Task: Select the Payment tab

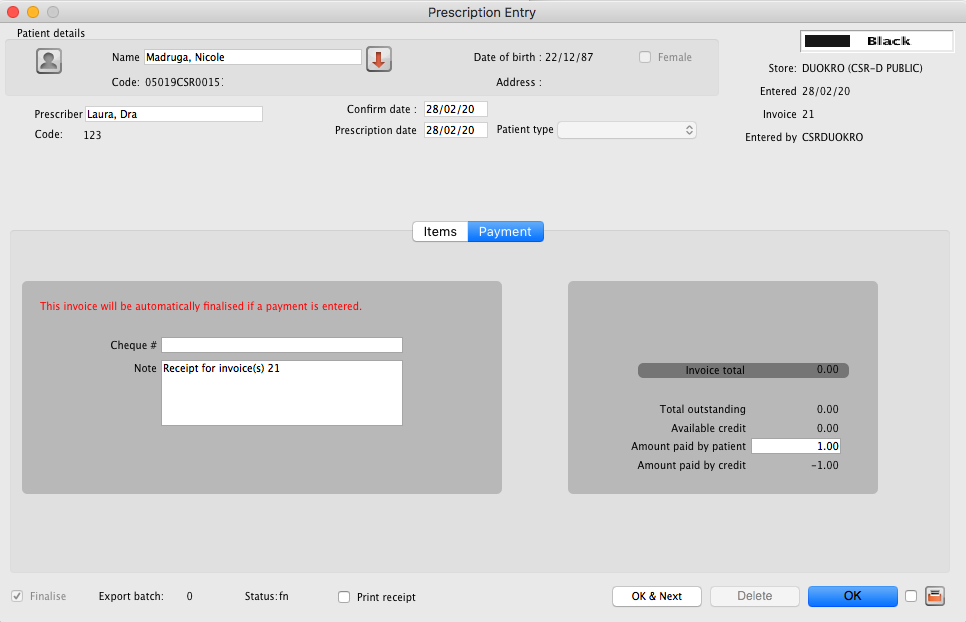Action: pos(505,231)
